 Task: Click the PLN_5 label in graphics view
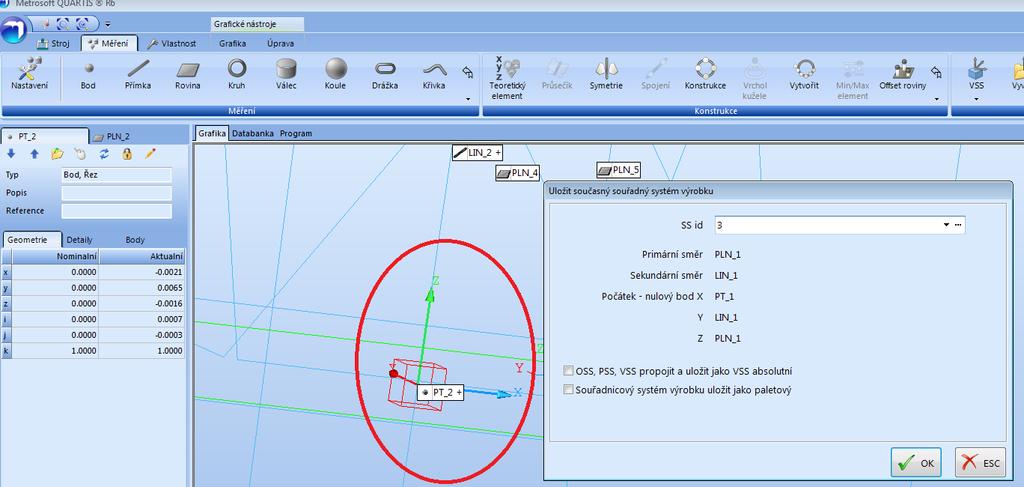tap(618, 170)
